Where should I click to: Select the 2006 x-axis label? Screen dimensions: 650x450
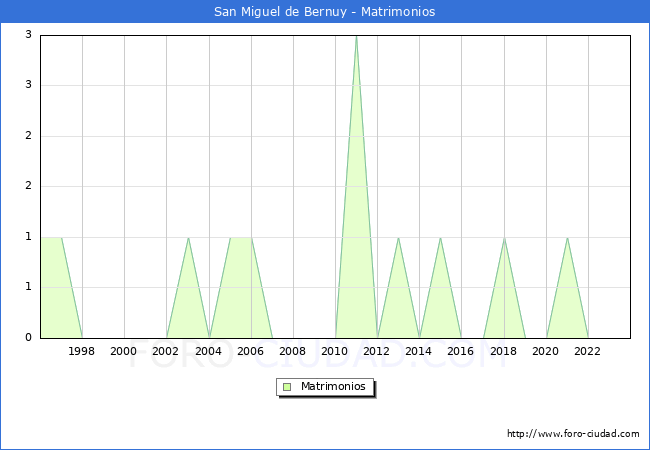click(x=250, y=351)
